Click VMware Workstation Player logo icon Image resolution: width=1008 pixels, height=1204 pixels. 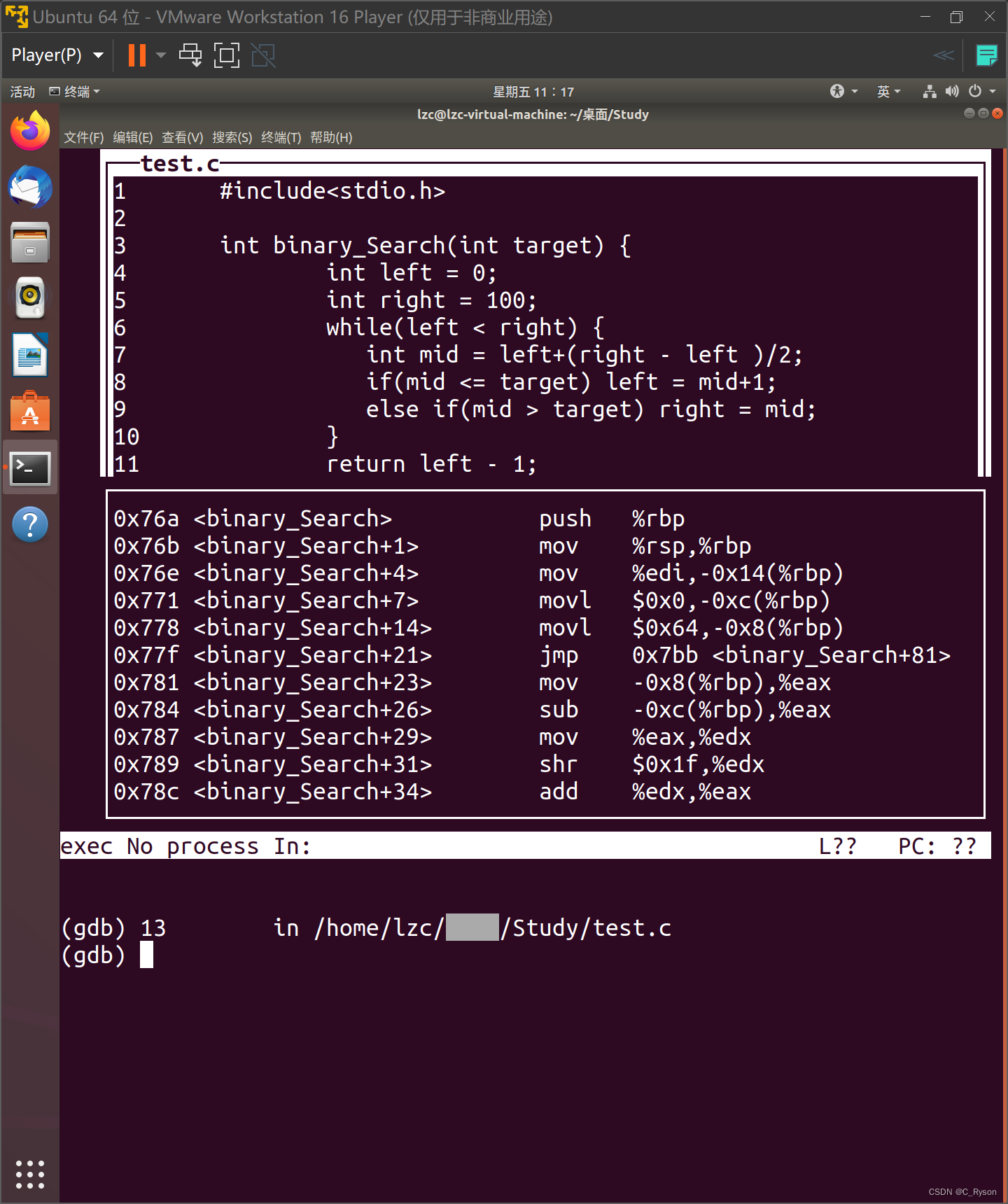click(x=17, y=16)
